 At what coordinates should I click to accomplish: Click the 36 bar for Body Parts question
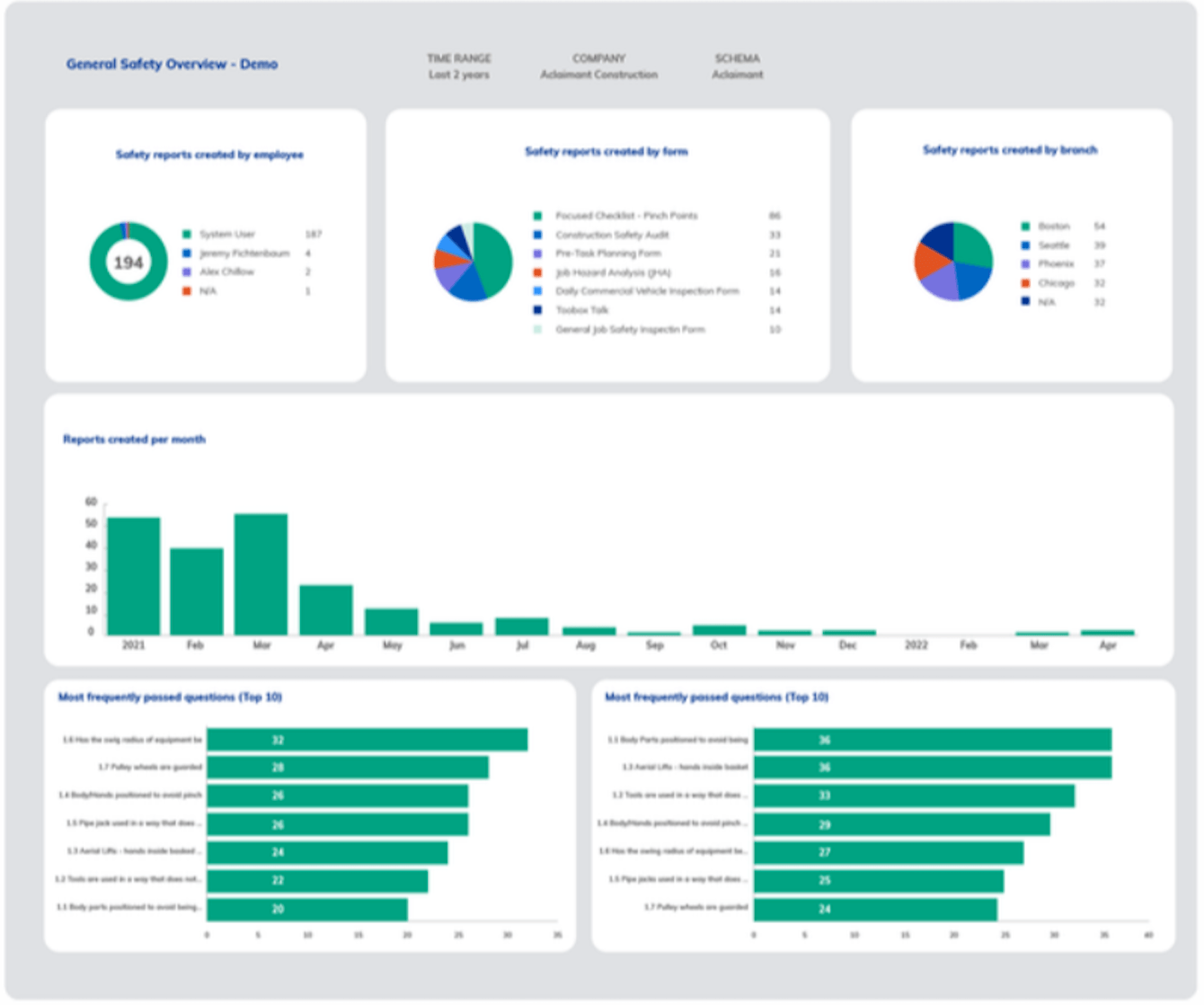(934, 740)
